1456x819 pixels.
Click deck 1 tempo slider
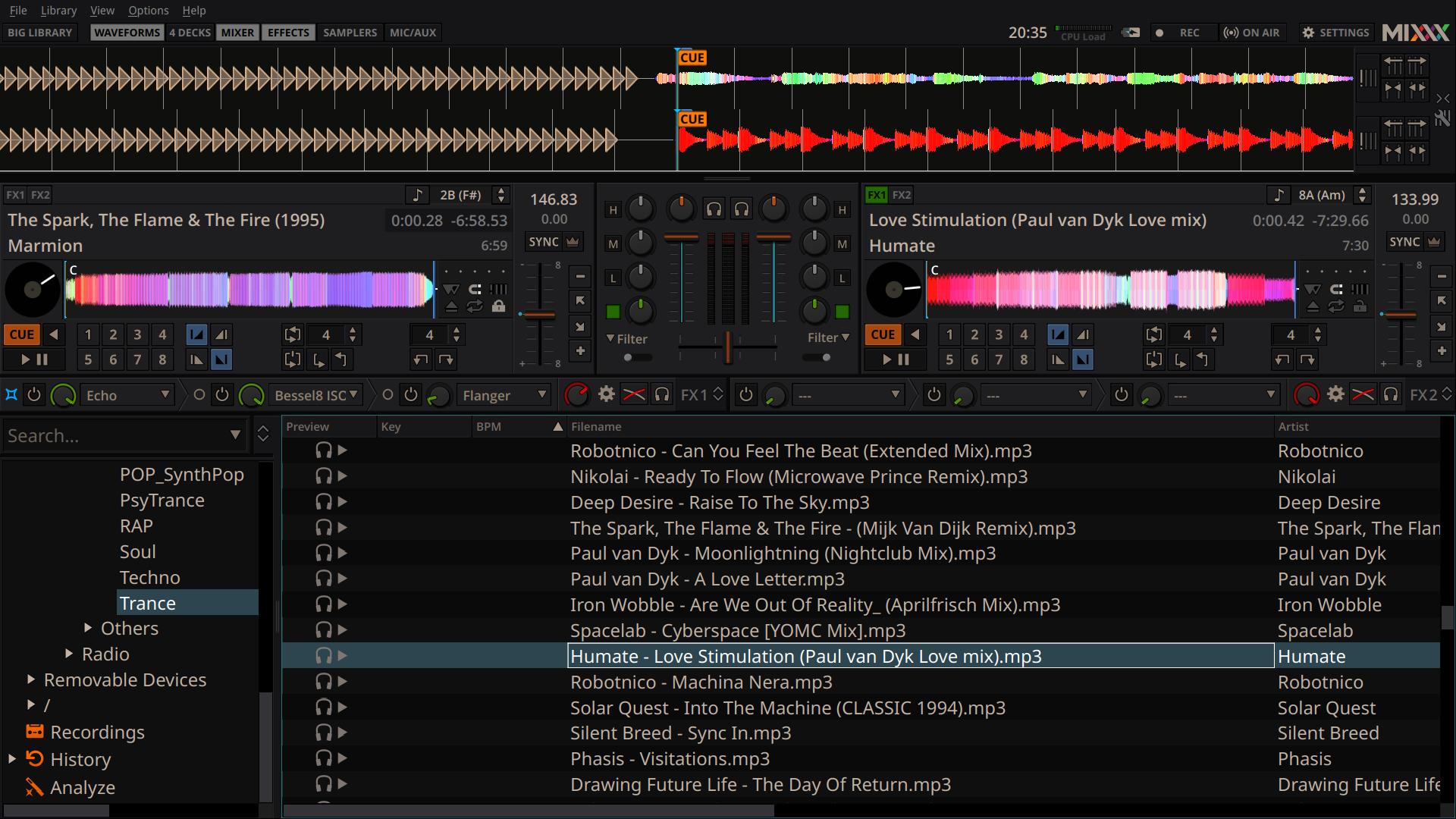coord(540,314)
